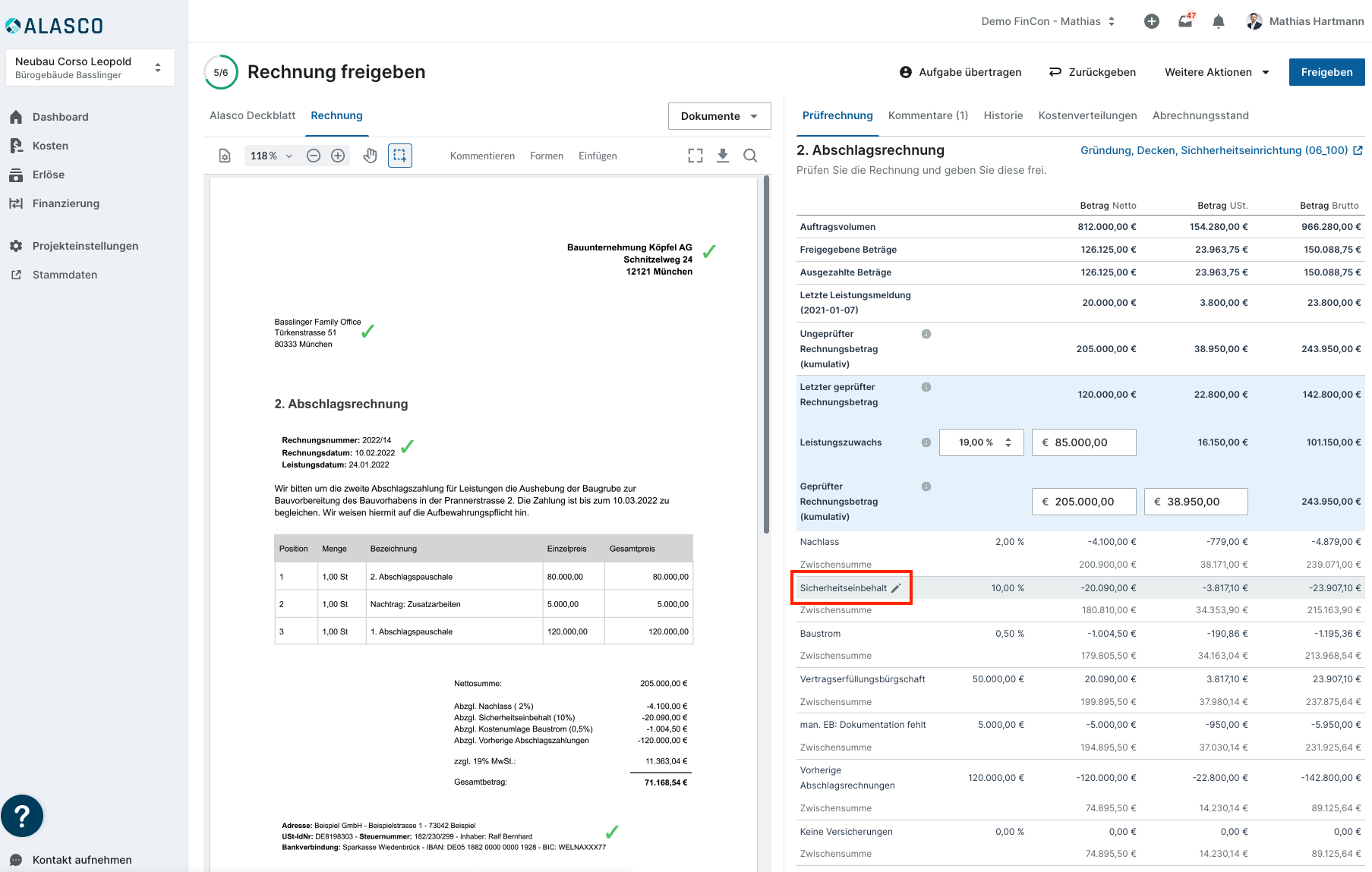
Task: Adjust the 19,00 % Leistungszuwachs stepper
Action: (x=1008, y=442)
